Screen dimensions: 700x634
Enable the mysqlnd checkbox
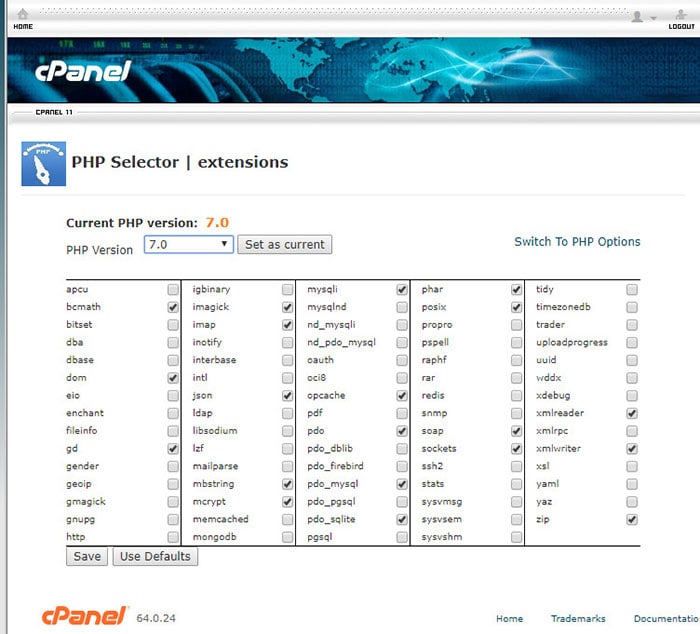coord(402,307)
